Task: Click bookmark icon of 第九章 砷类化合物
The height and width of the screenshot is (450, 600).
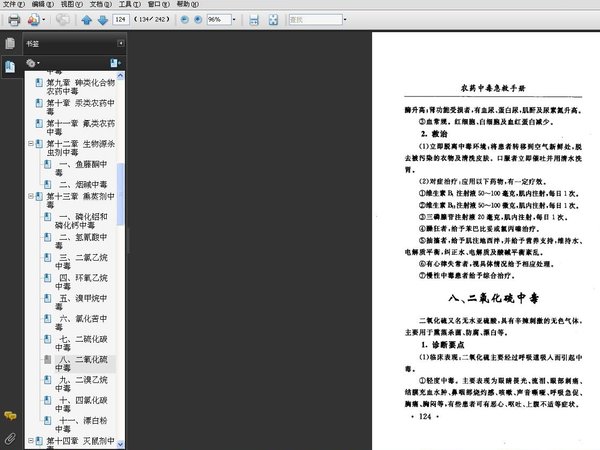Action: 39,83
